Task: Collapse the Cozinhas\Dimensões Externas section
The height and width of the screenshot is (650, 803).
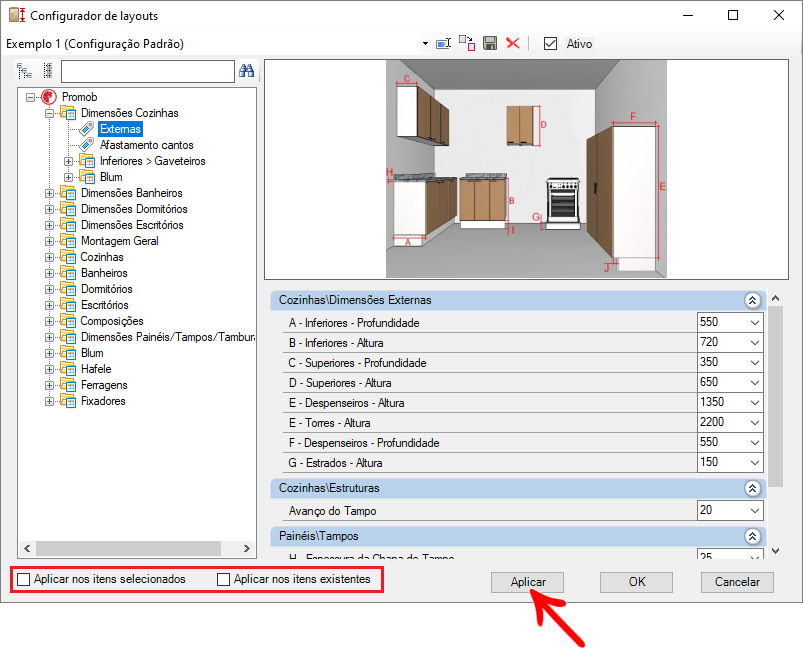Action: [752, 300]
